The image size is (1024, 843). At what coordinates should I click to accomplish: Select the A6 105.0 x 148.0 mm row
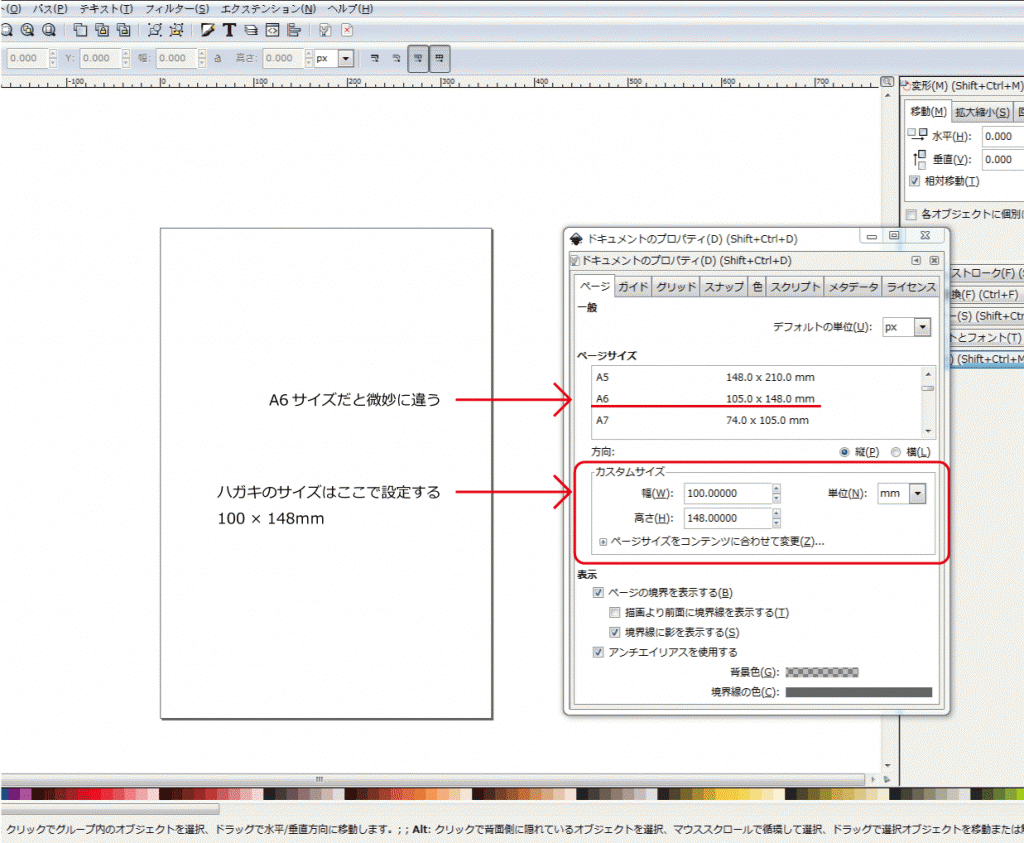pos(755,399)
